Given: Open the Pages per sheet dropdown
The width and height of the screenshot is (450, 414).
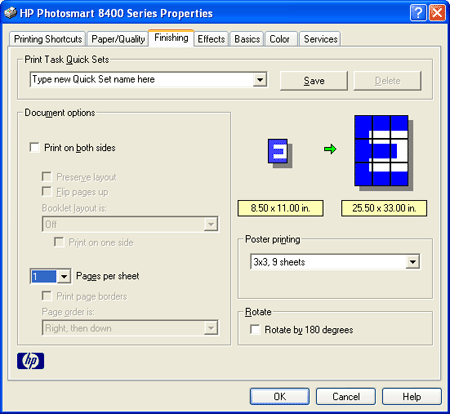Looking at the screenshot, I should [x=64, y=276].
